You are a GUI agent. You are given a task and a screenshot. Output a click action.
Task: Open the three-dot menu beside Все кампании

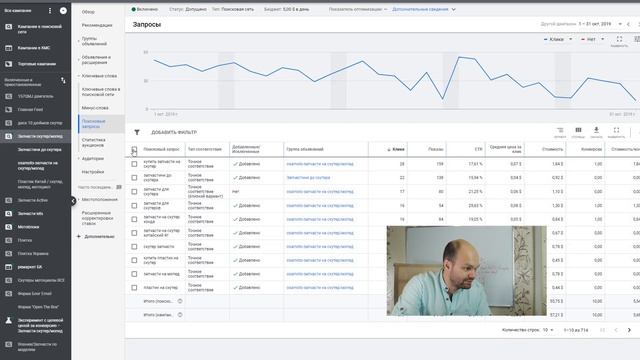coord(50,11)
